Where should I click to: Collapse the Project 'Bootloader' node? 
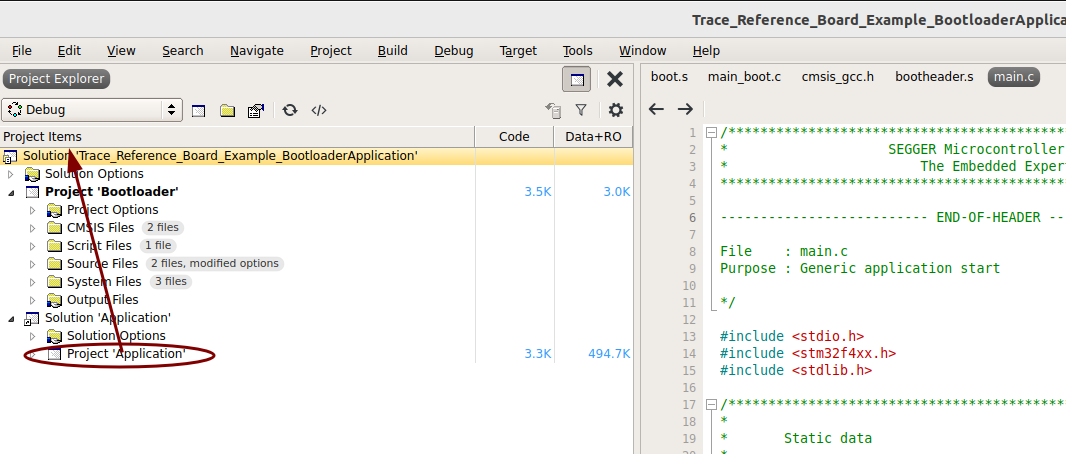11,192
